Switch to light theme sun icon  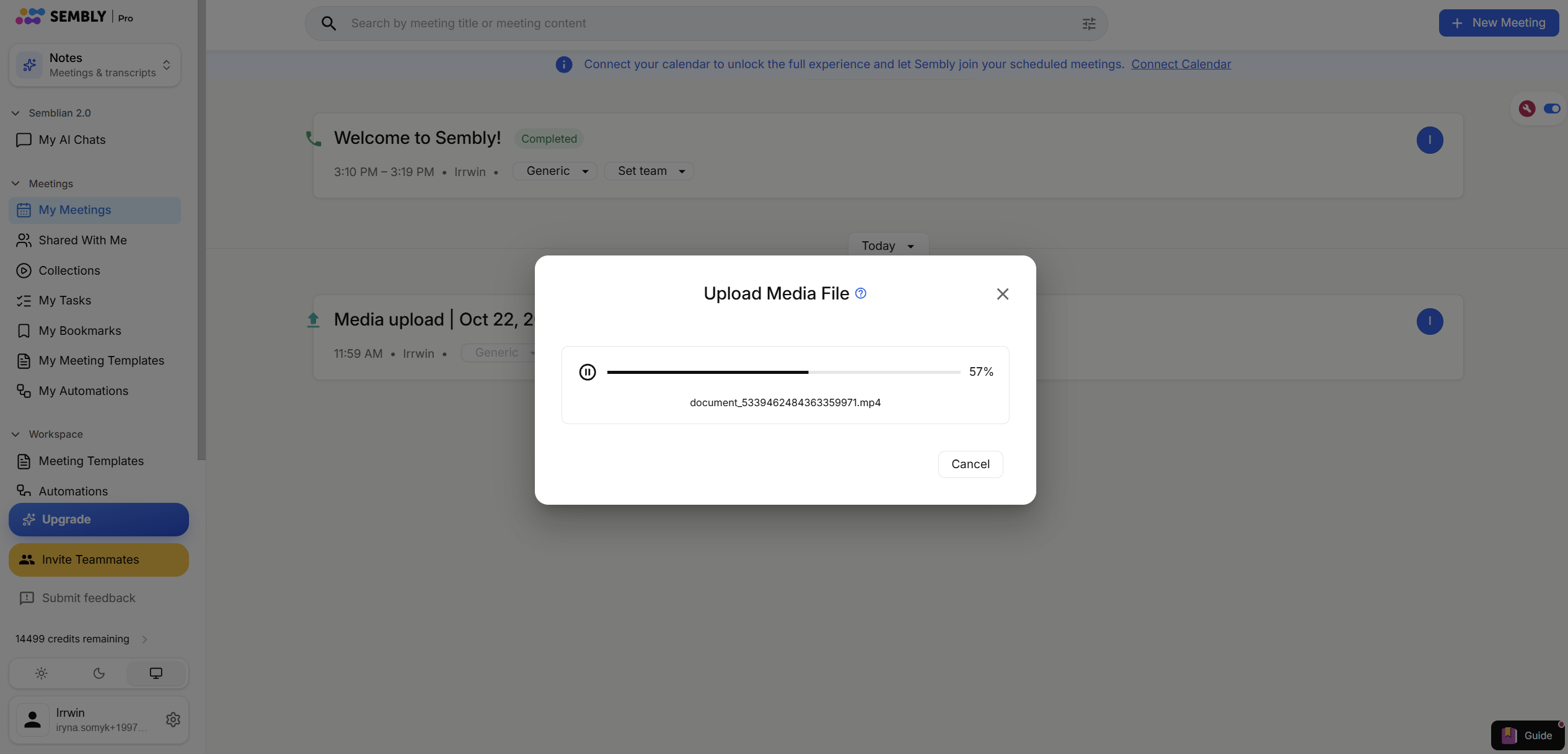pyautogui.click(x=42, y=673)
